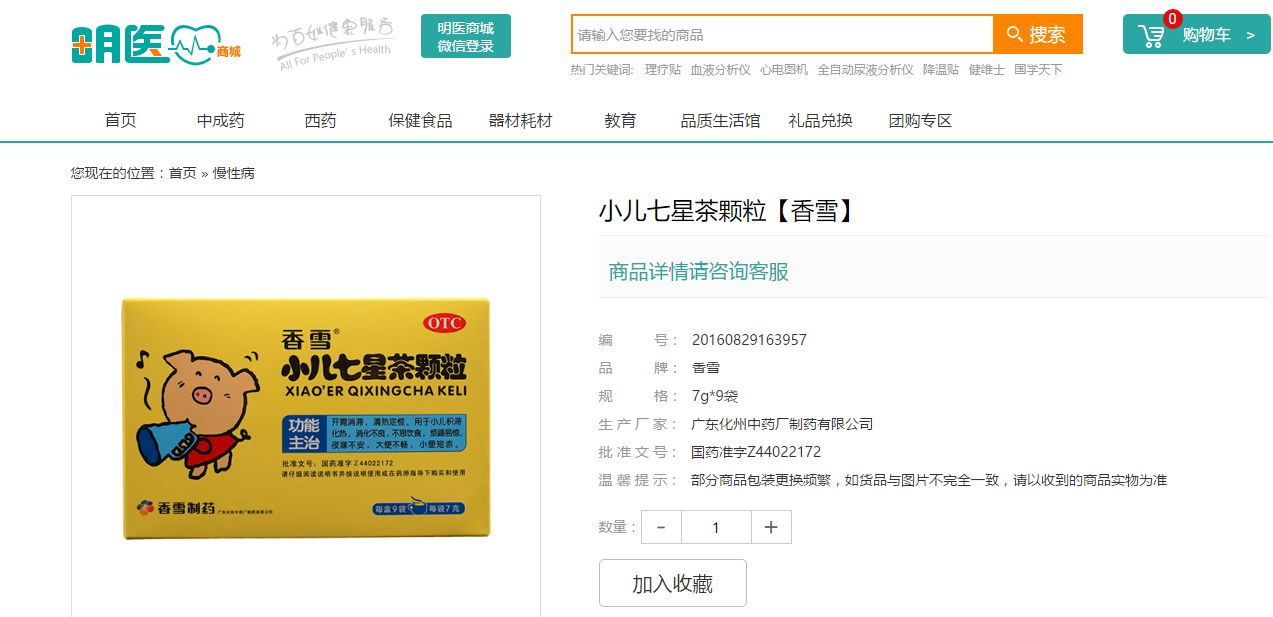Click product number 20160829163957

pos(749,340)
